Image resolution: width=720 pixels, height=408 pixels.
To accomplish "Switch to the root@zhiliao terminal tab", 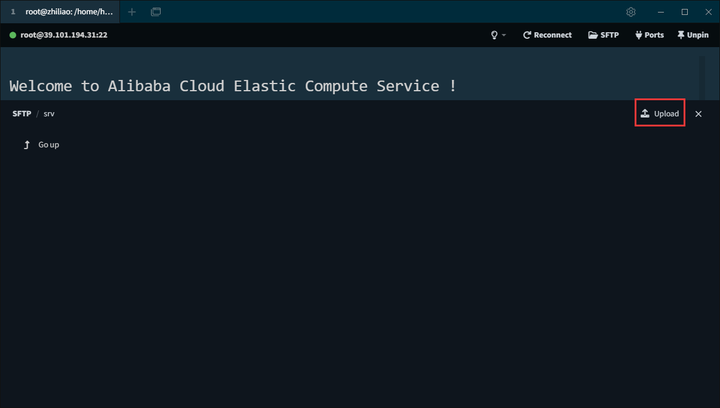I will 62,12.
